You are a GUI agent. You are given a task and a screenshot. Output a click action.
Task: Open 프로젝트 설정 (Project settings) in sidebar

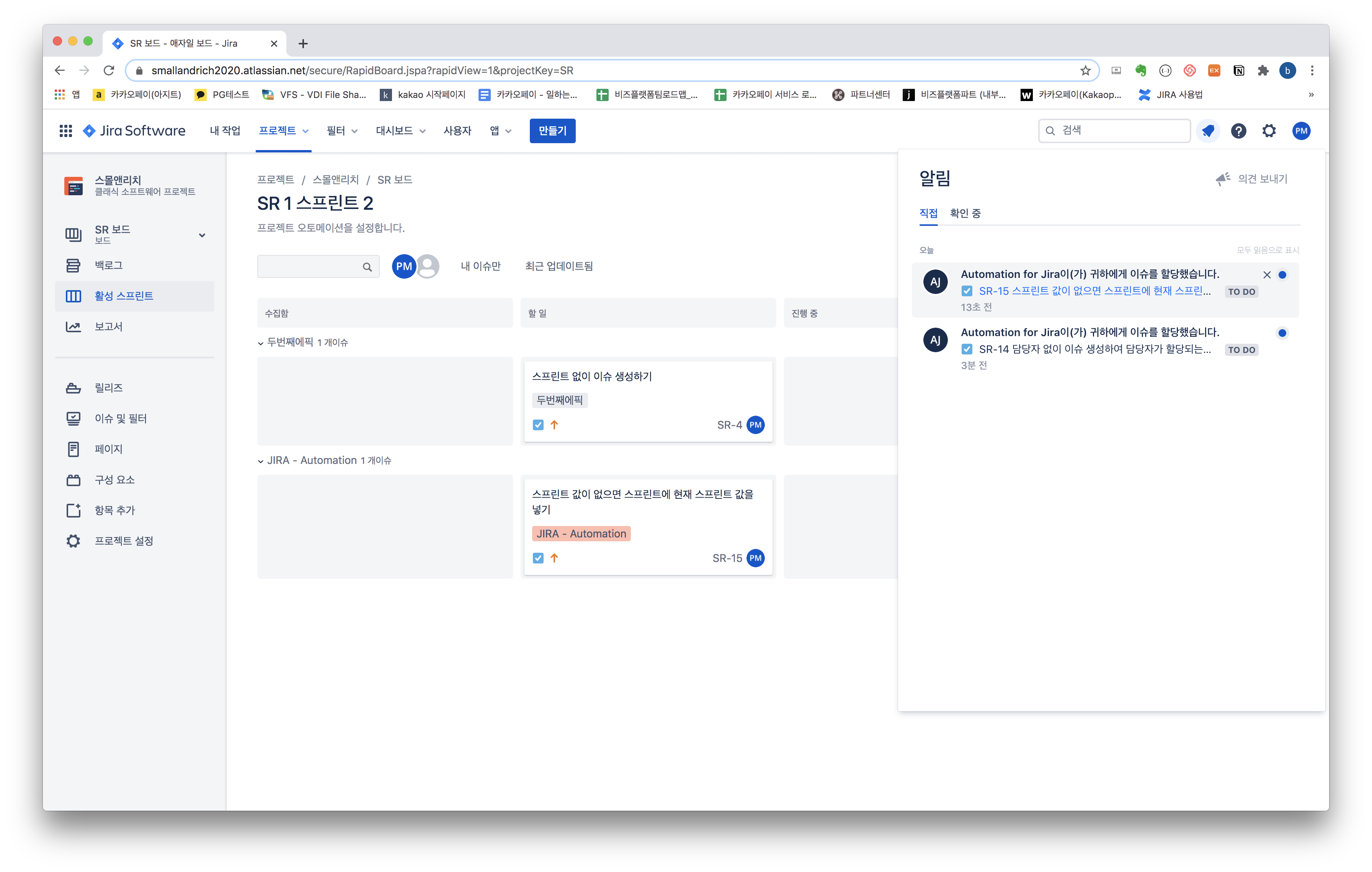pyautogui.click(x=124, y=541)
